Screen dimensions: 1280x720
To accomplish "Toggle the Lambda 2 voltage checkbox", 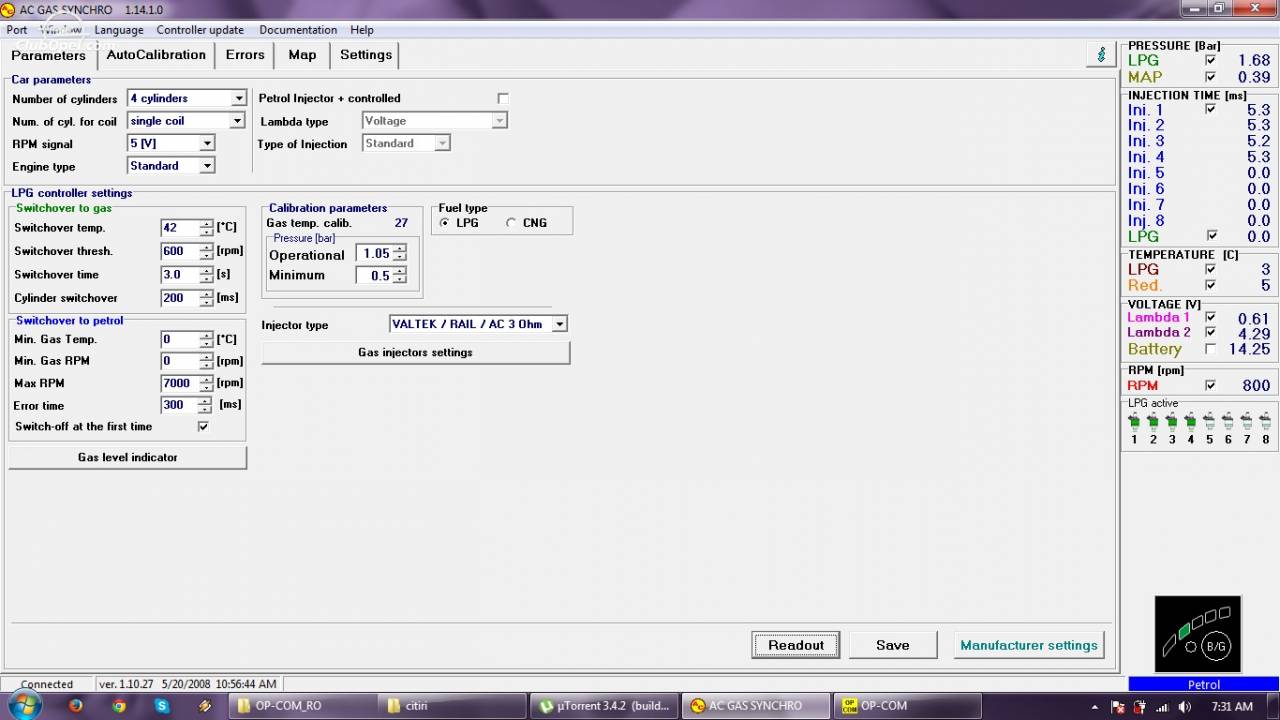I will [x=1210, y=332].
